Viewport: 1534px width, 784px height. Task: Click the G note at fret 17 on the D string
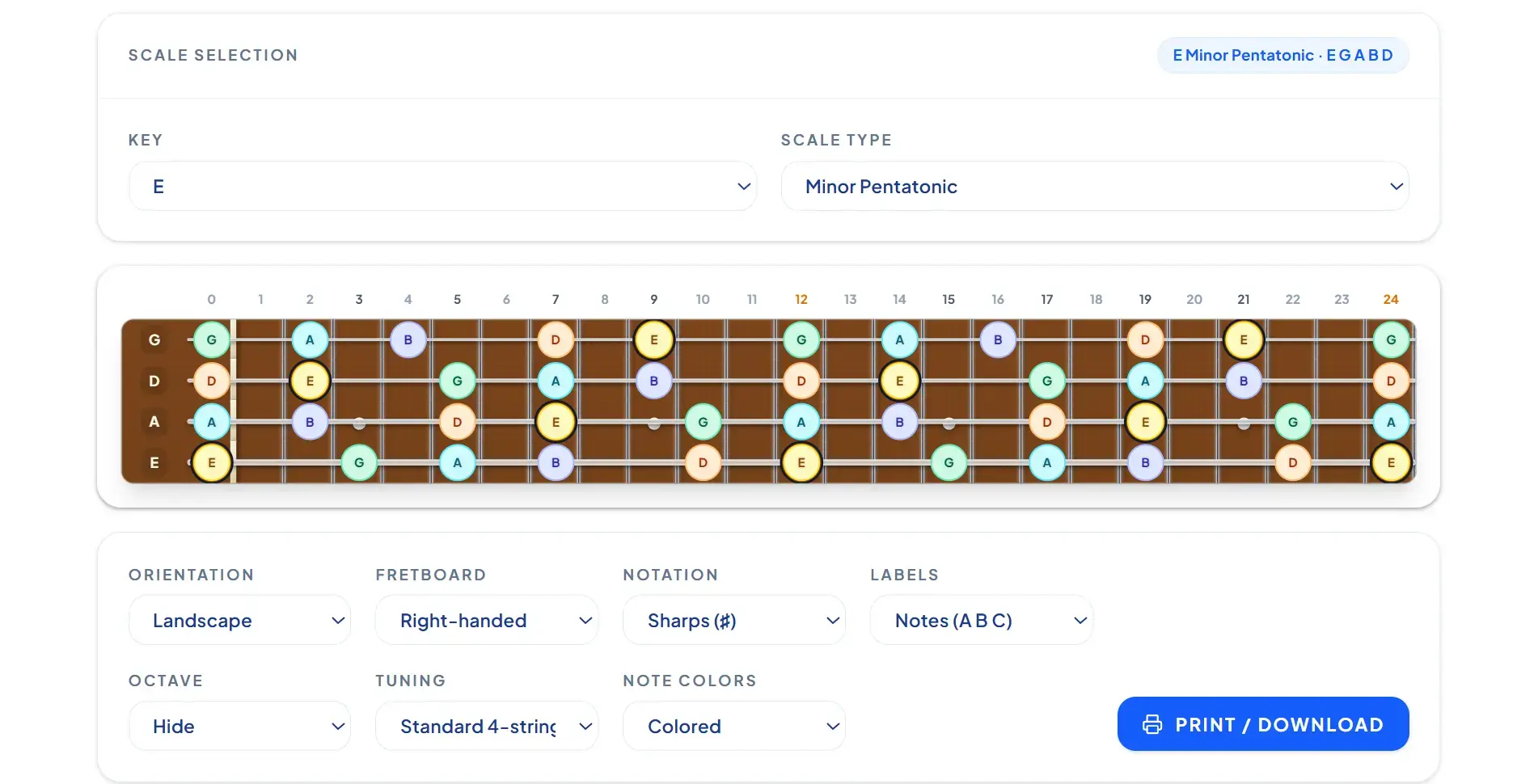[x=1047, y=381]
